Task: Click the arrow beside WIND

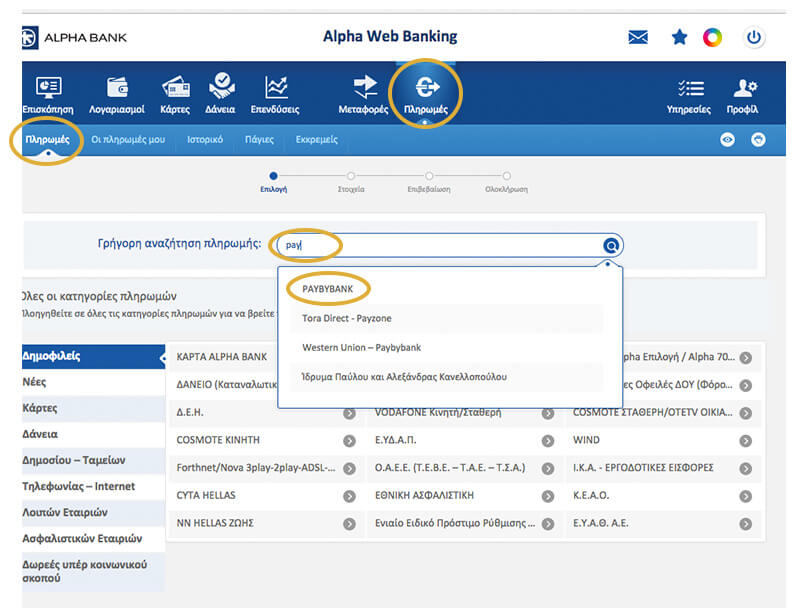Action: click(x=745, y=441)
